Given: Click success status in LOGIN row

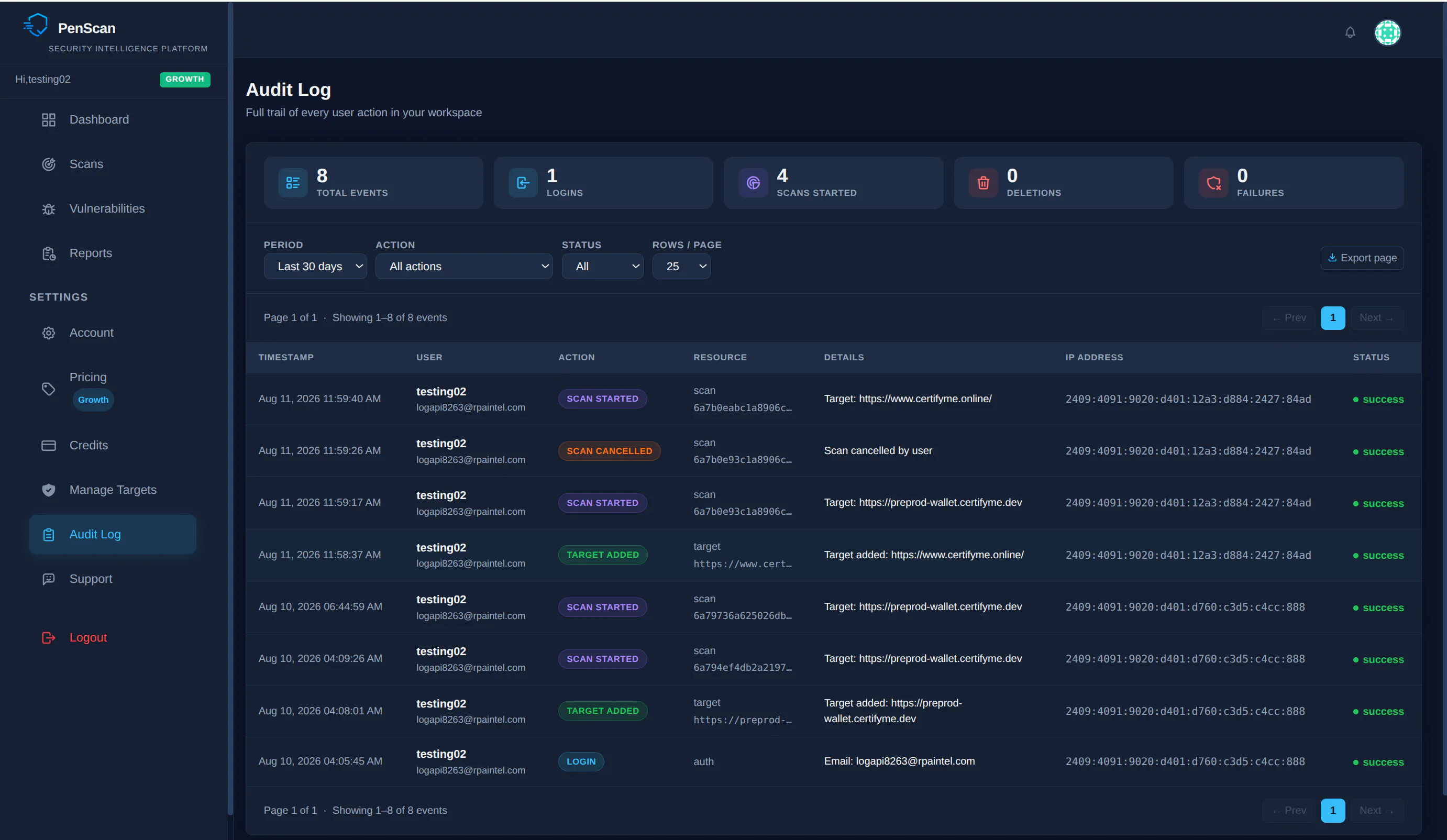Looking at the screenshot, I should tap(1378, 762).
